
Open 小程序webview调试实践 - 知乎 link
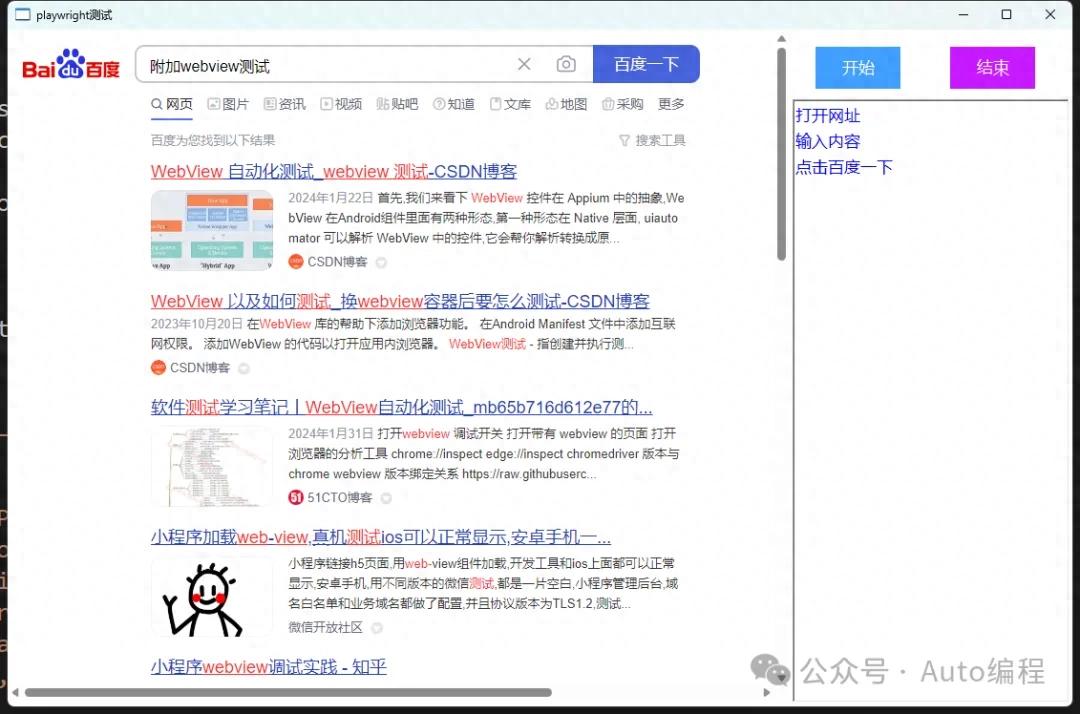(269, 666)
